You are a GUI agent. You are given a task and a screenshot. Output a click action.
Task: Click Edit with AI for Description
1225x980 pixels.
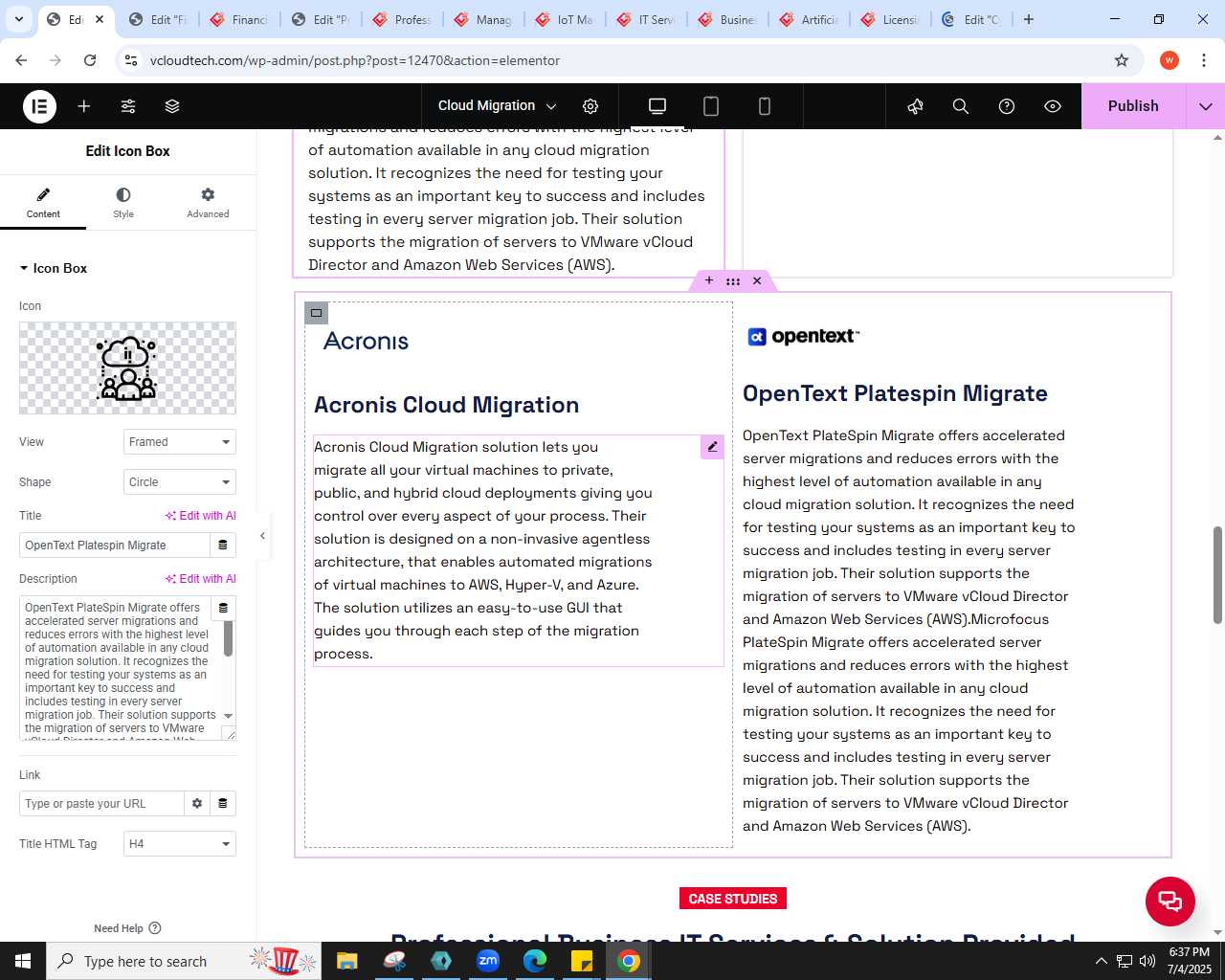(x=201, y=579)
